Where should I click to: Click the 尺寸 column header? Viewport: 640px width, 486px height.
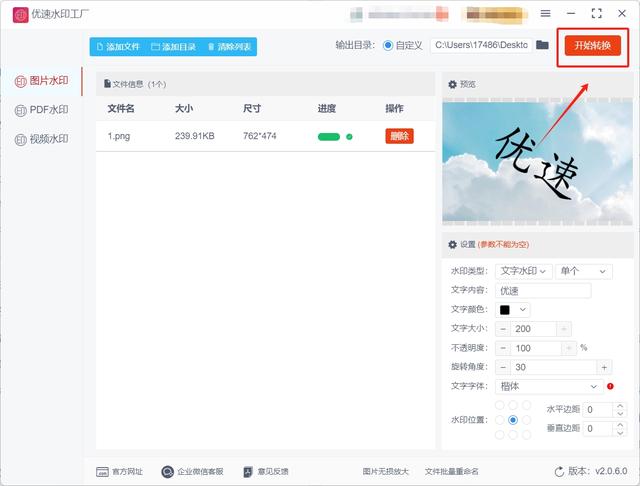[252, 109]
